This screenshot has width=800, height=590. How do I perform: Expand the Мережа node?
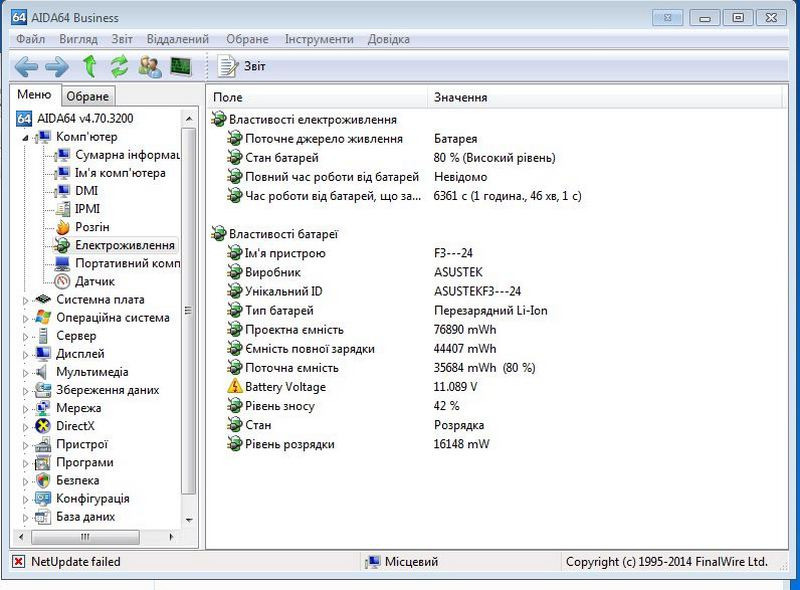click(25, 409)
